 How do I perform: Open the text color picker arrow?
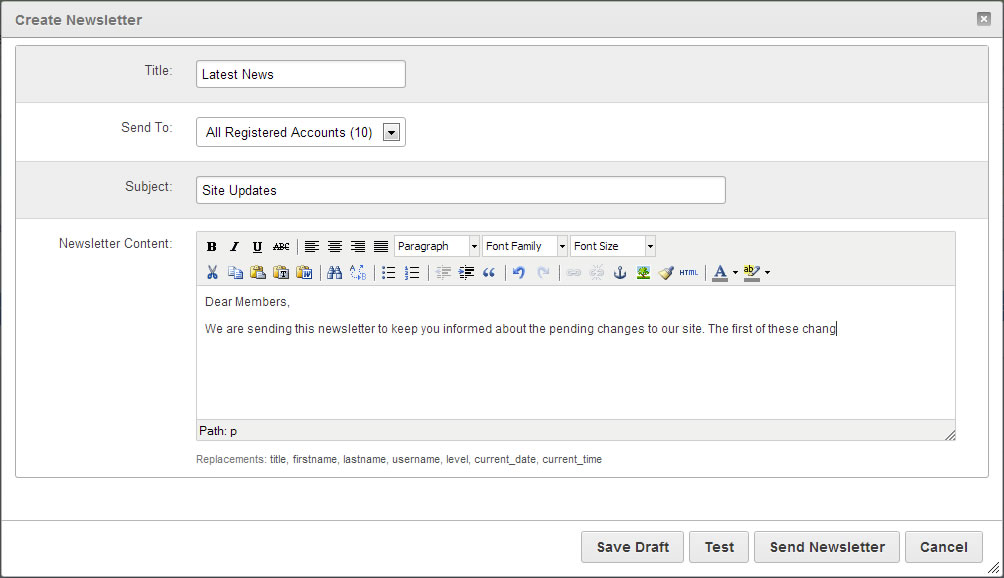point(735,273)
